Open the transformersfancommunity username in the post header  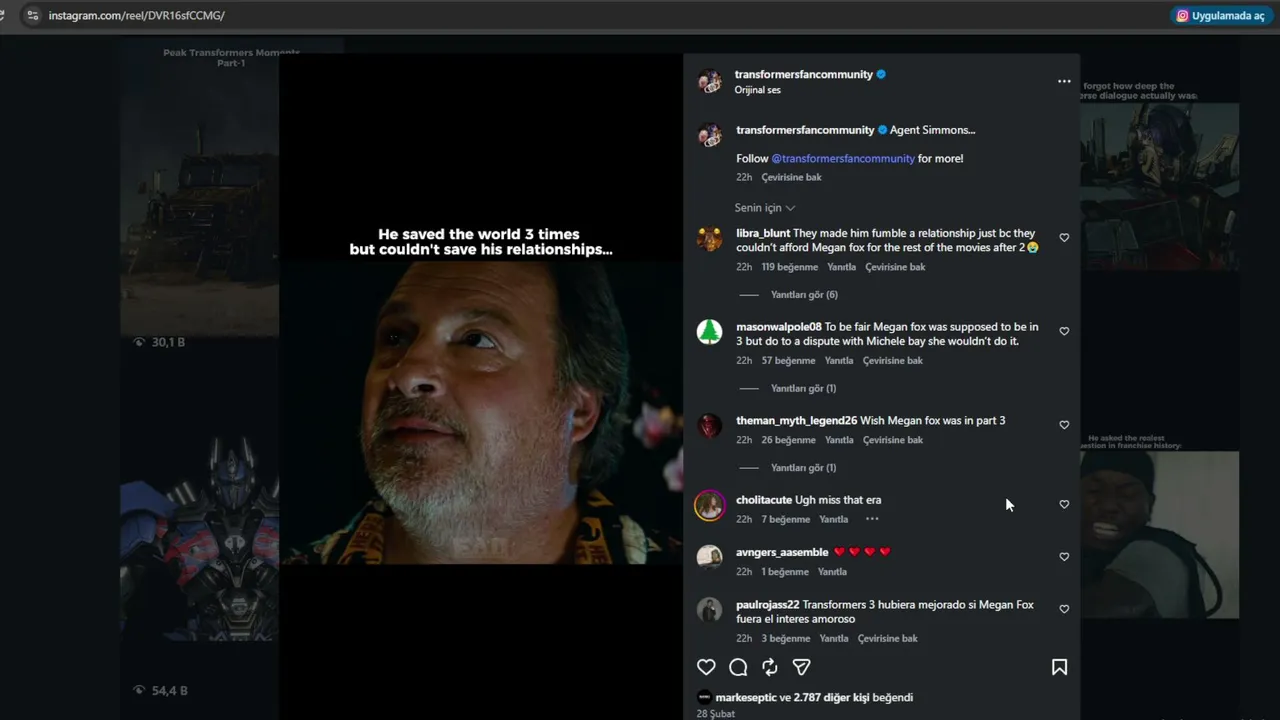(x=804, y=74)
